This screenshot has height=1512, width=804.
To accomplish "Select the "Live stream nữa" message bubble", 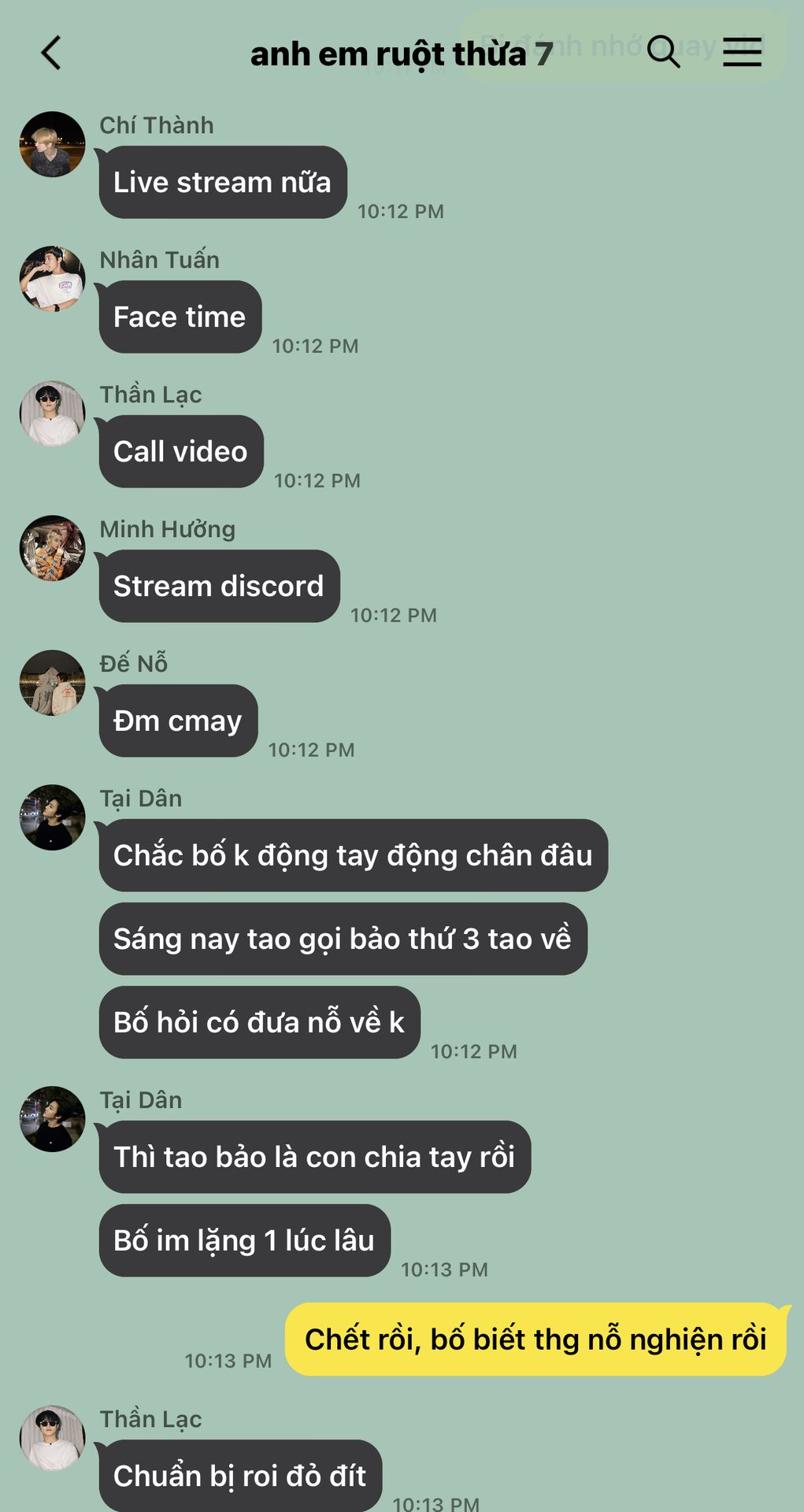I will [222, 183].
